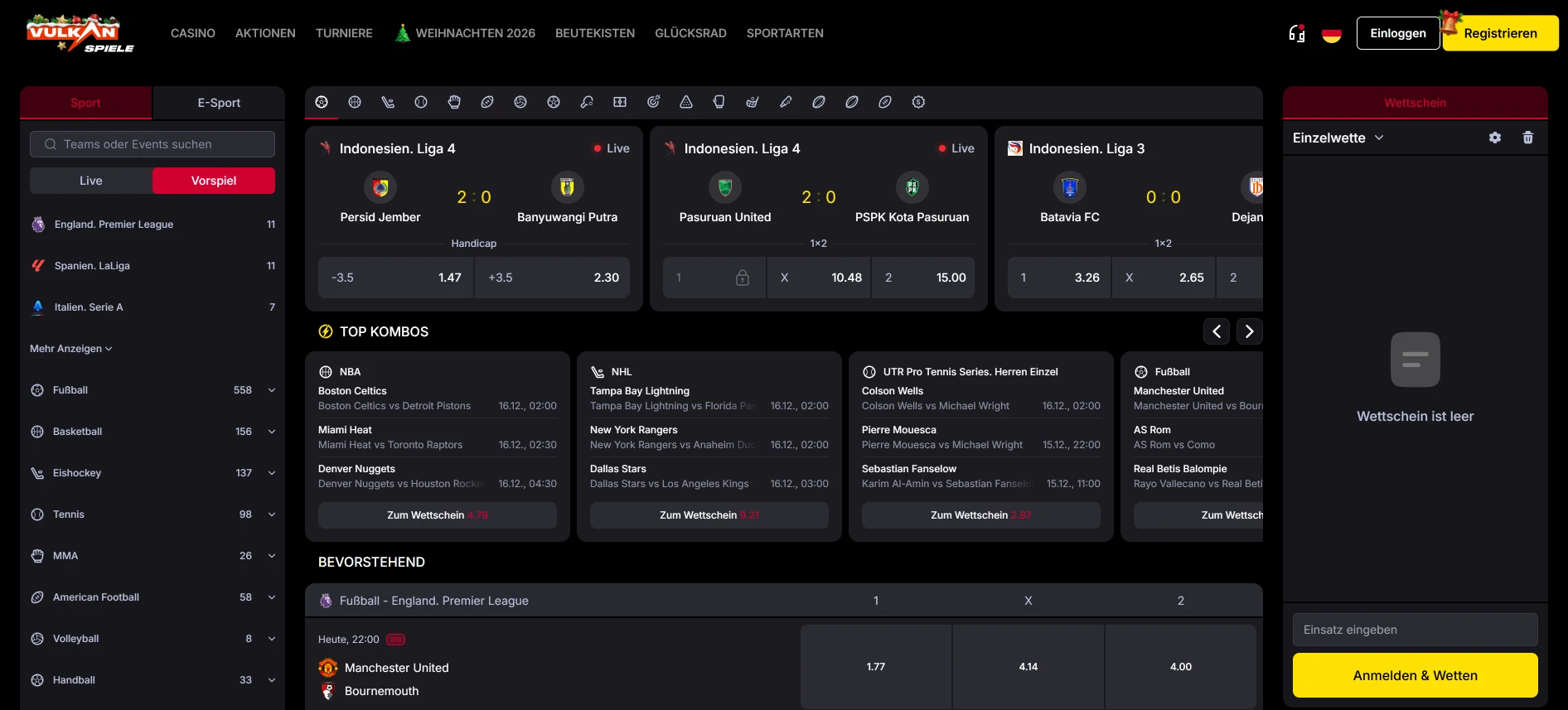Select the boxing glove icon
Screen dimensions: 1568x710
(x=719, y=102)
